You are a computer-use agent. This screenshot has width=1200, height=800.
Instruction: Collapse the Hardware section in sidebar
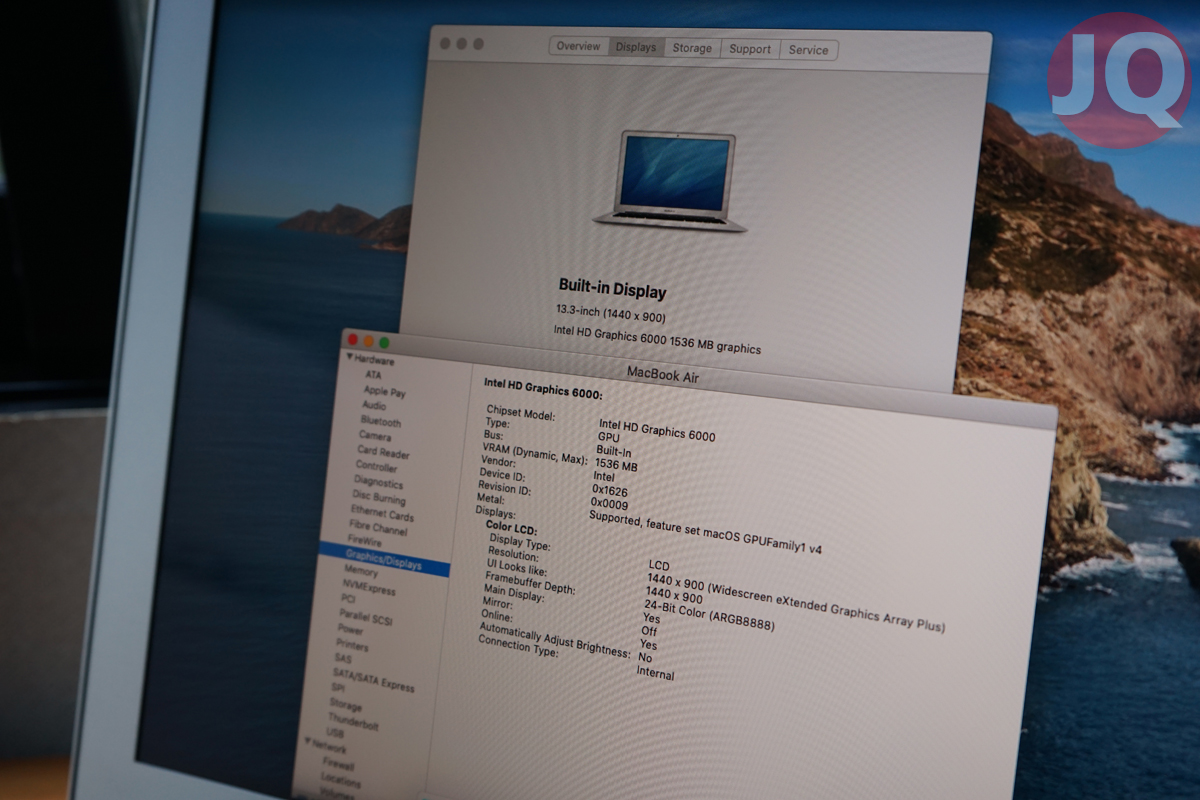pos(350,357)
